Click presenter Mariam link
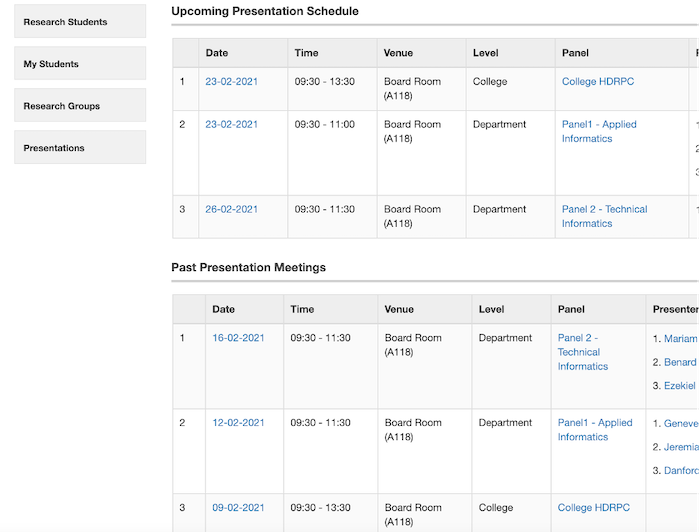700x532 pixels. [x=680, y=339]
